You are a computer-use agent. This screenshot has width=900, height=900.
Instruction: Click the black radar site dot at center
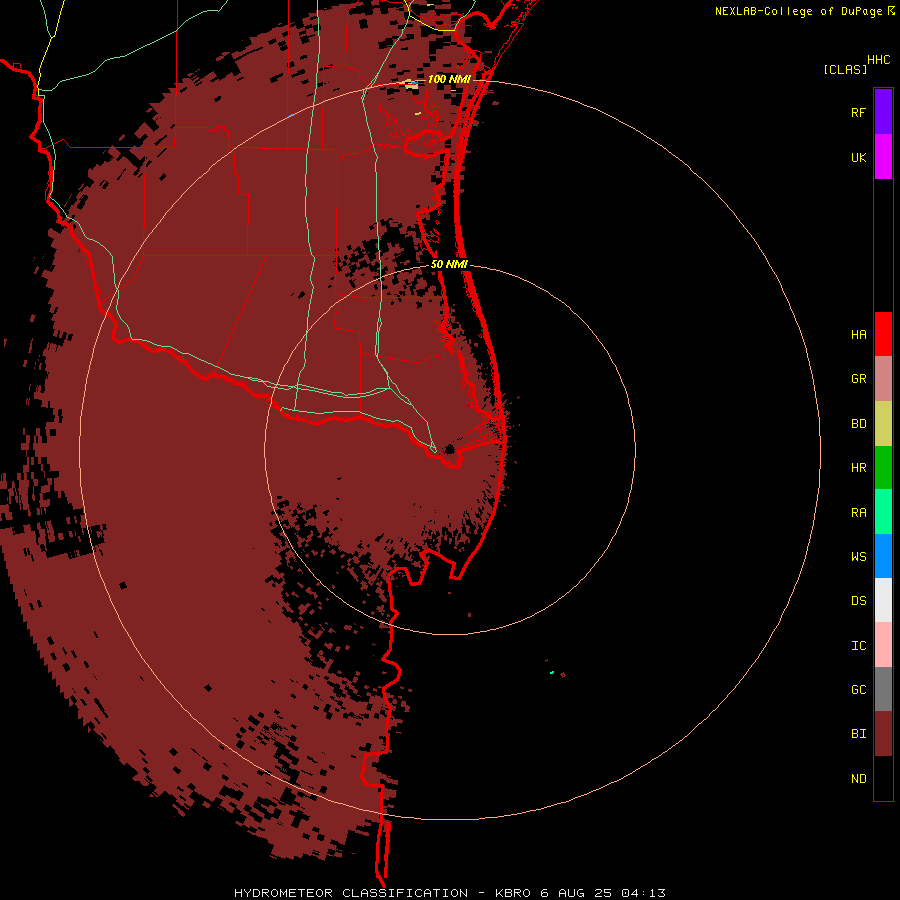449,449
